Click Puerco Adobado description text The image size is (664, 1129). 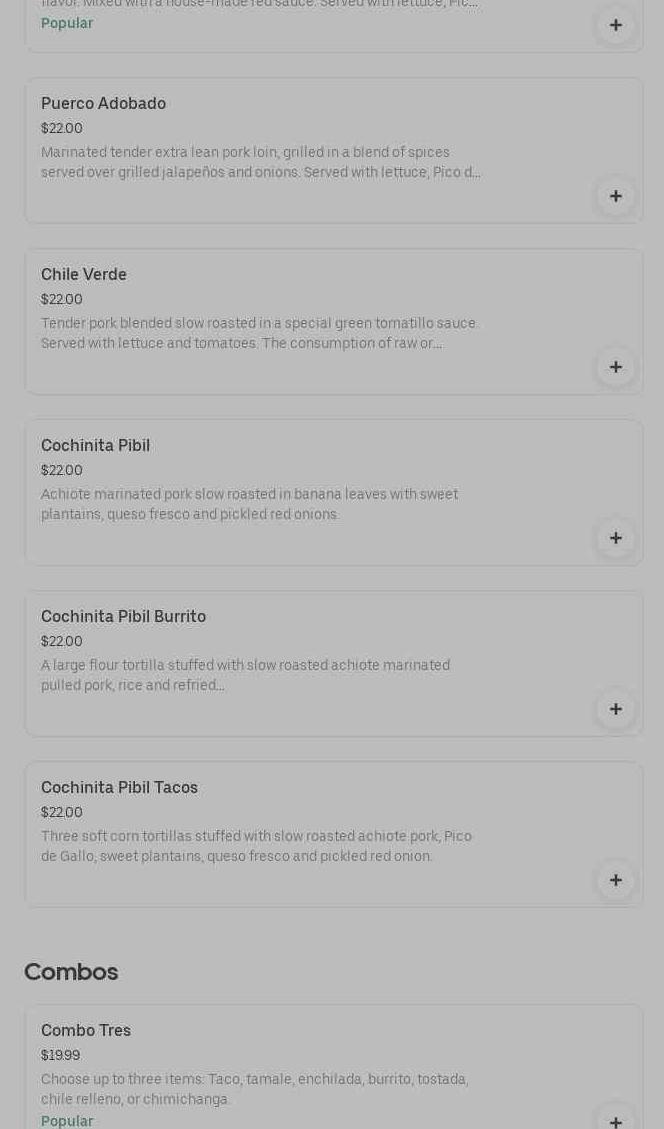point(260,163)
